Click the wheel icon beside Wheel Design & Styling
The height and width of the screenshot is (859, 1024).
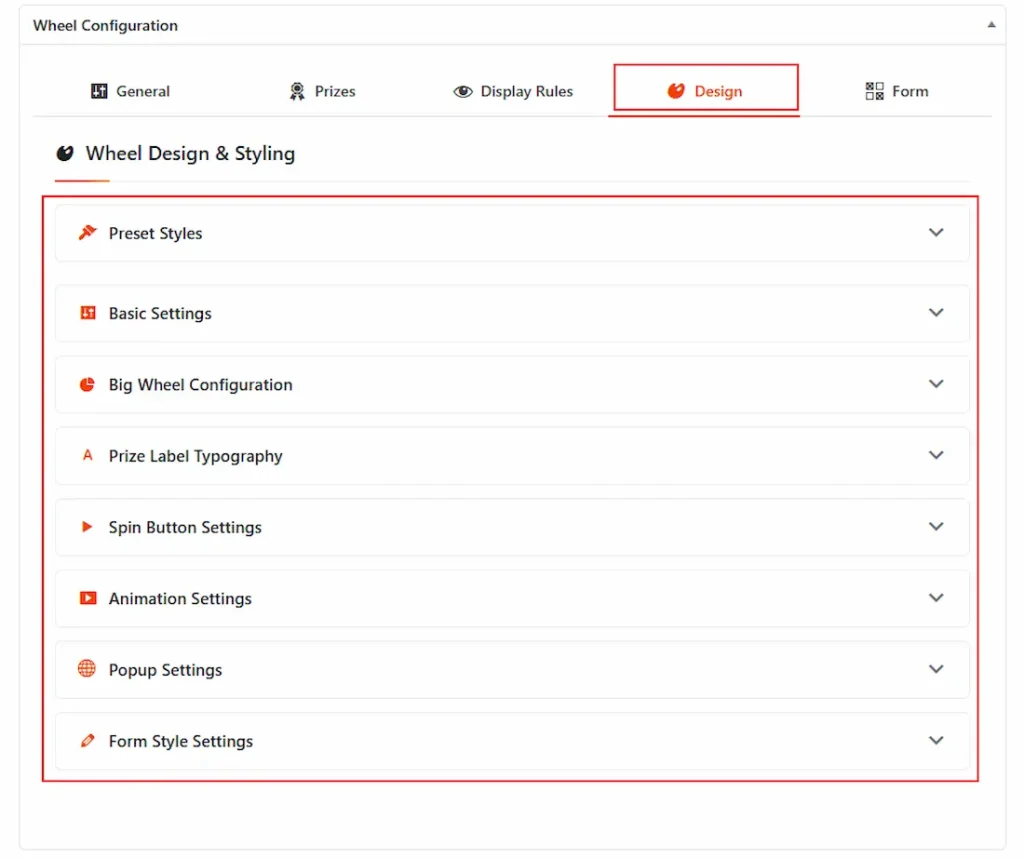pyautogui.click(x=63, y=153)
